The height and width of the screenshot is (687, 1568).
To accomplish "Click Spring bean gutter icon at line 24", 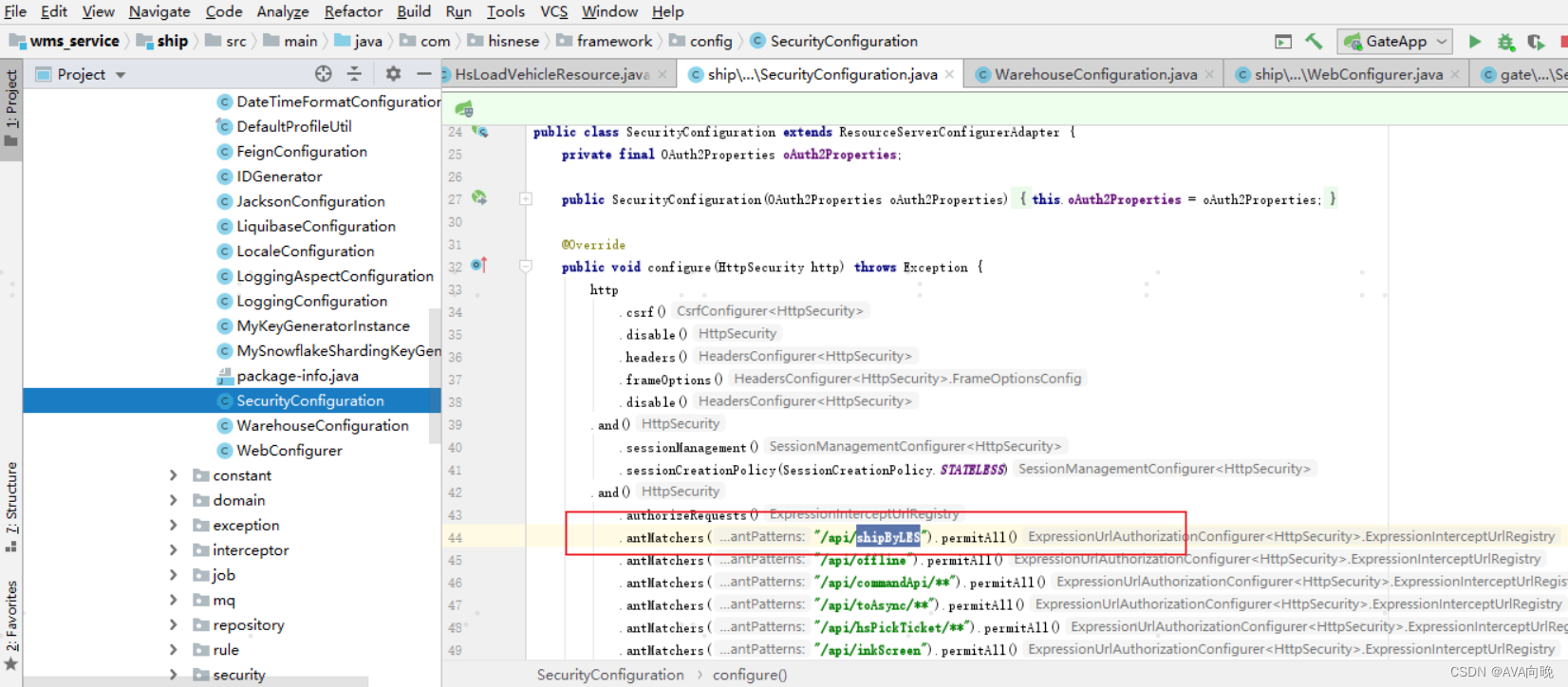I will [x=480, y=132].
